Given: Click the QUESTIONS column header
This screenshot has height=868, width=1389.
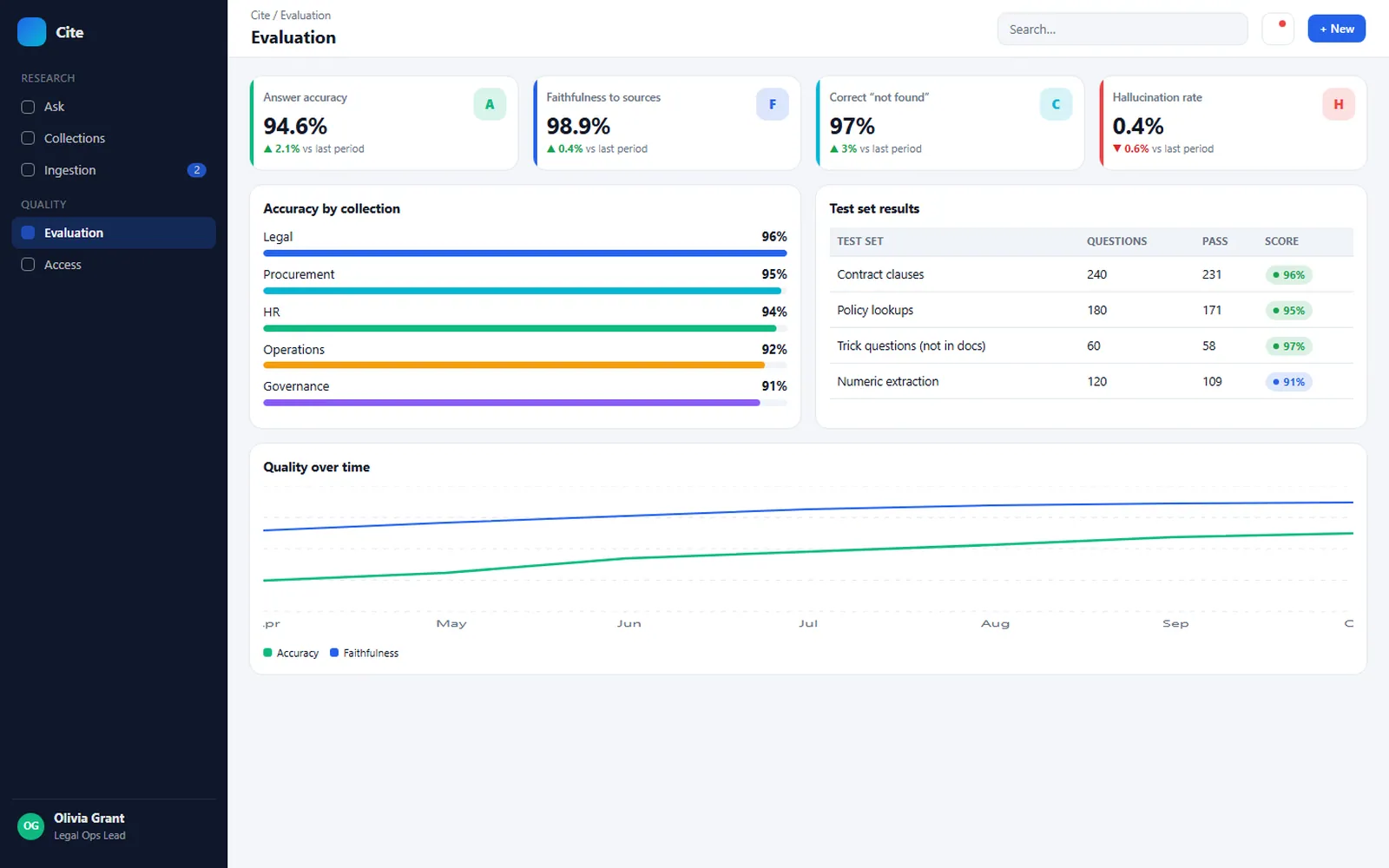Looking at the screenshot, I should (x=1116, y=241).
